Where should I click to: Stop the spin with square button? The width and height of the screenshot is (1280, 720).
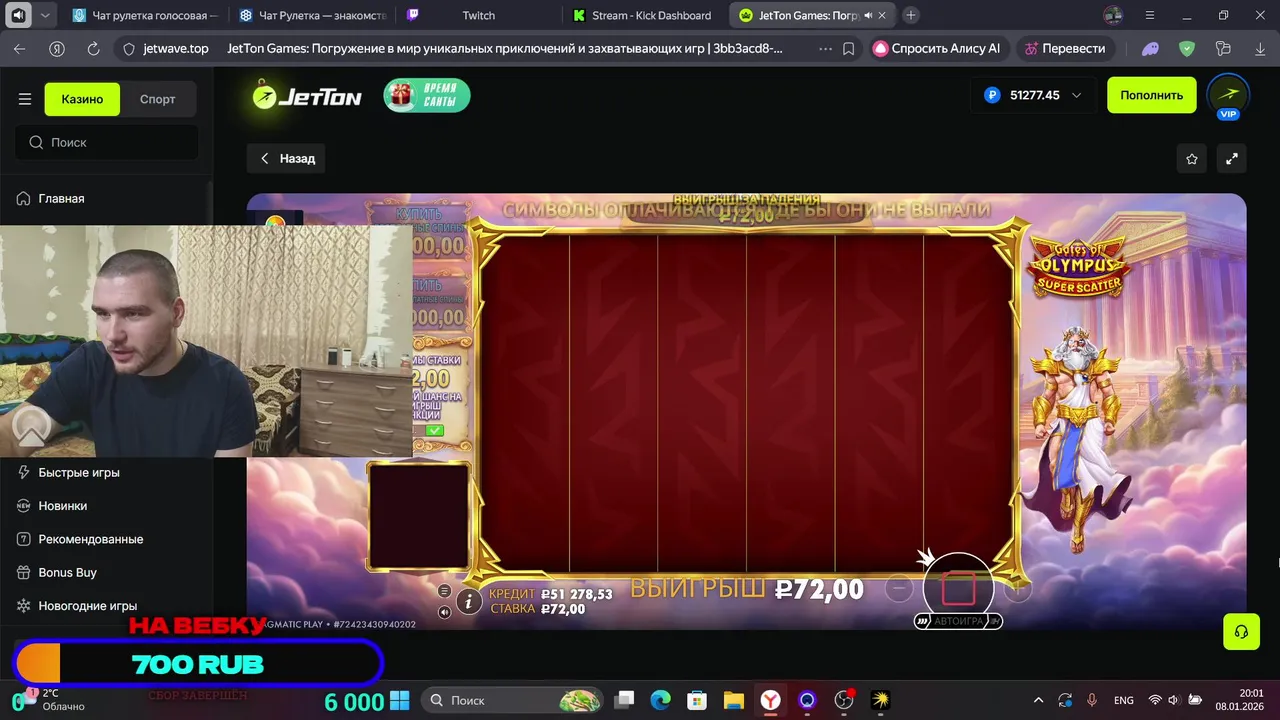click(x=958, y=588)
